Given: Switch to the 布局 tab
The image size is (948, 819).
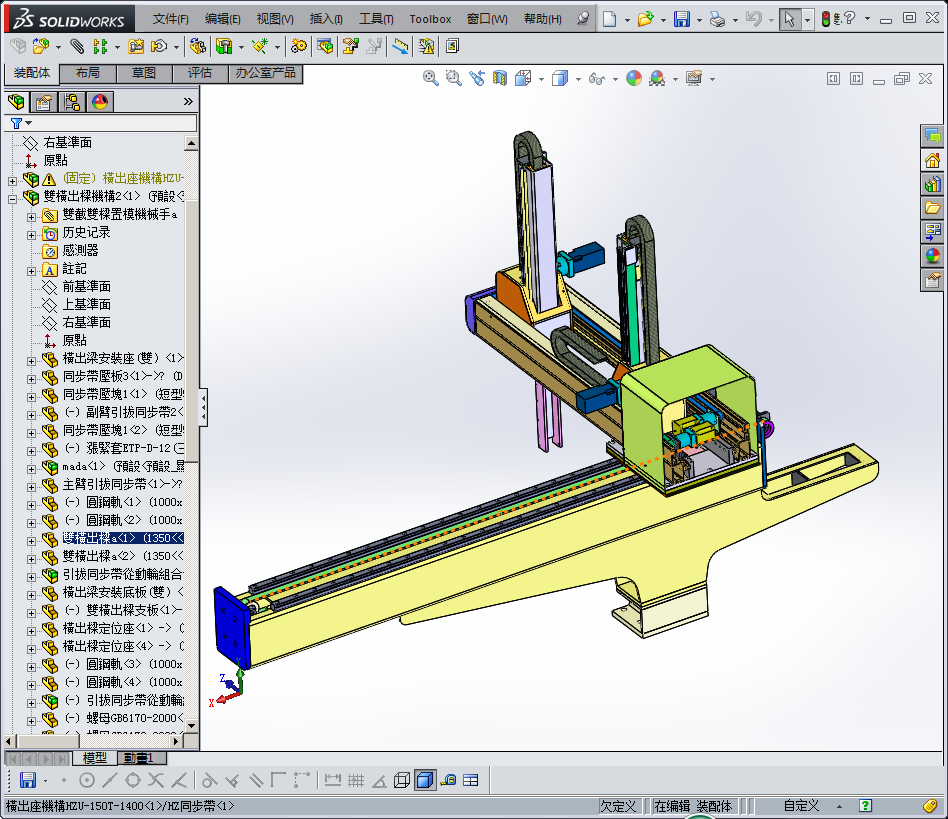Looking at the screenshot, I should point(88,73).
